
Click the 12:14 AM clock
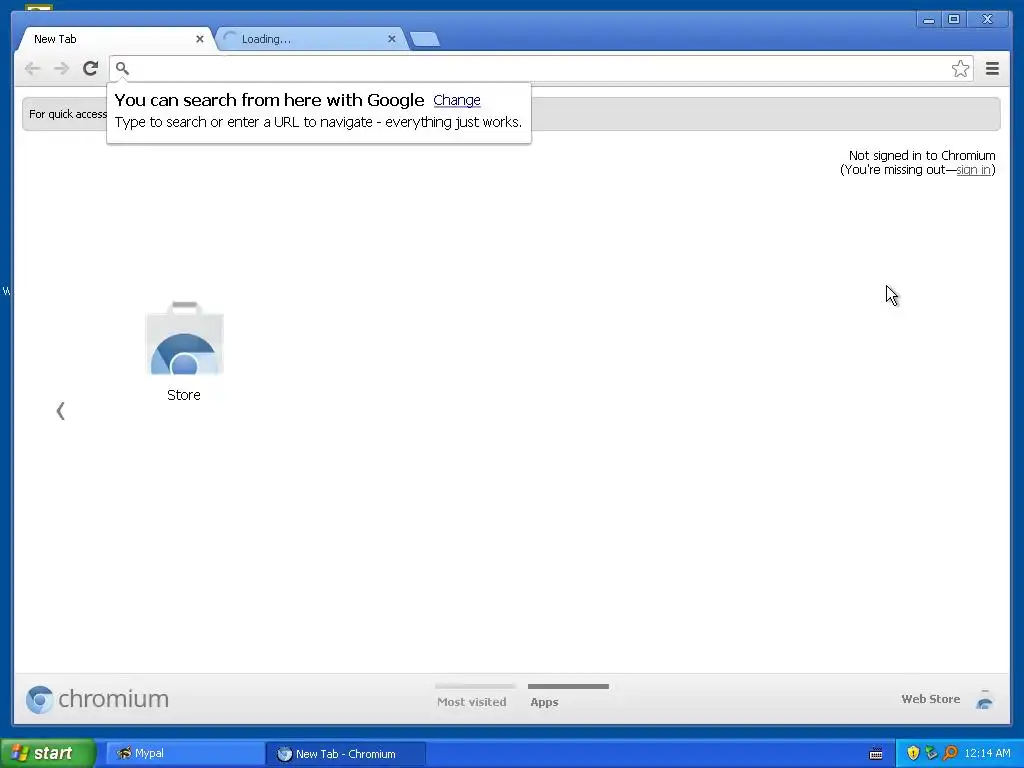(x=987, y=753)
